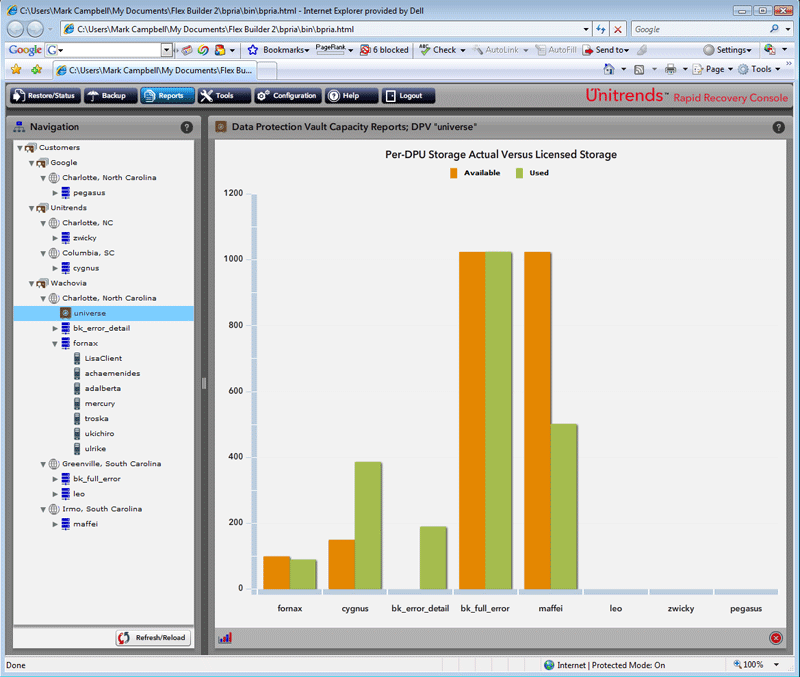This screenshot has width=800, height=677.
Task: Open the IE Page menu
Action: point(713,69)
